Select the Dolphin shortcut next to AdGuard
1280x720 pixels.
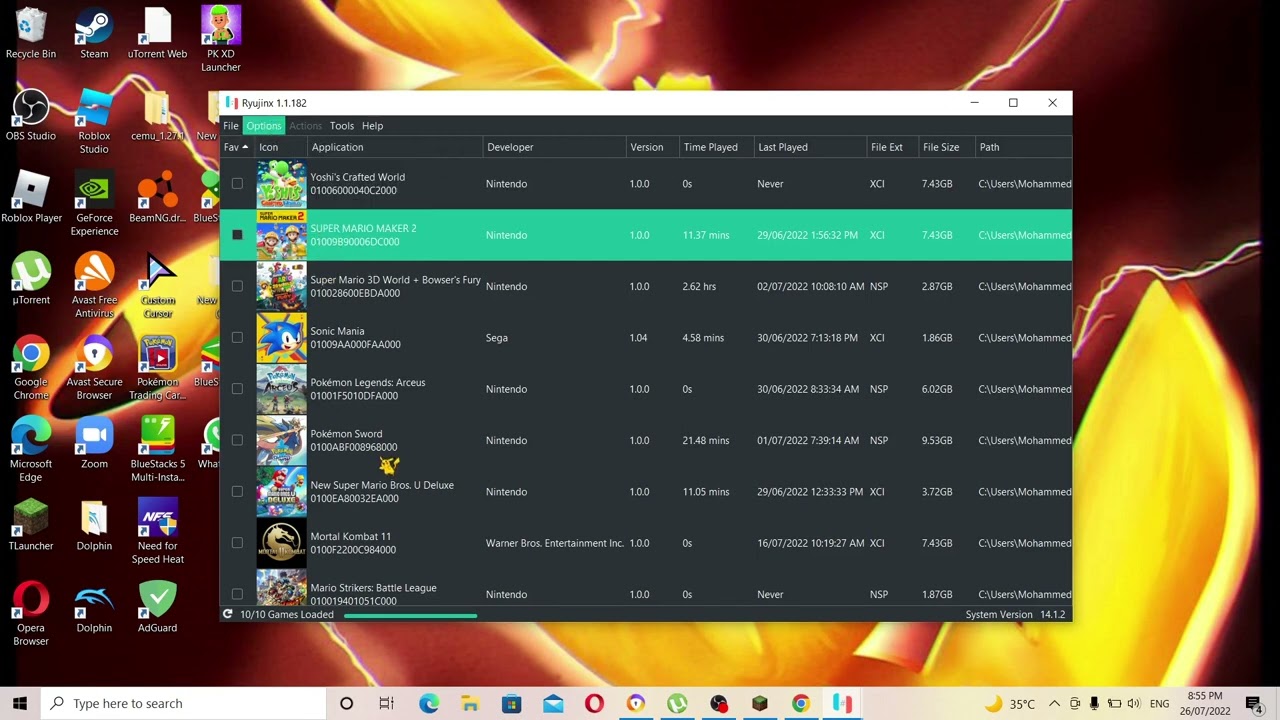click(x=94, y=608)
